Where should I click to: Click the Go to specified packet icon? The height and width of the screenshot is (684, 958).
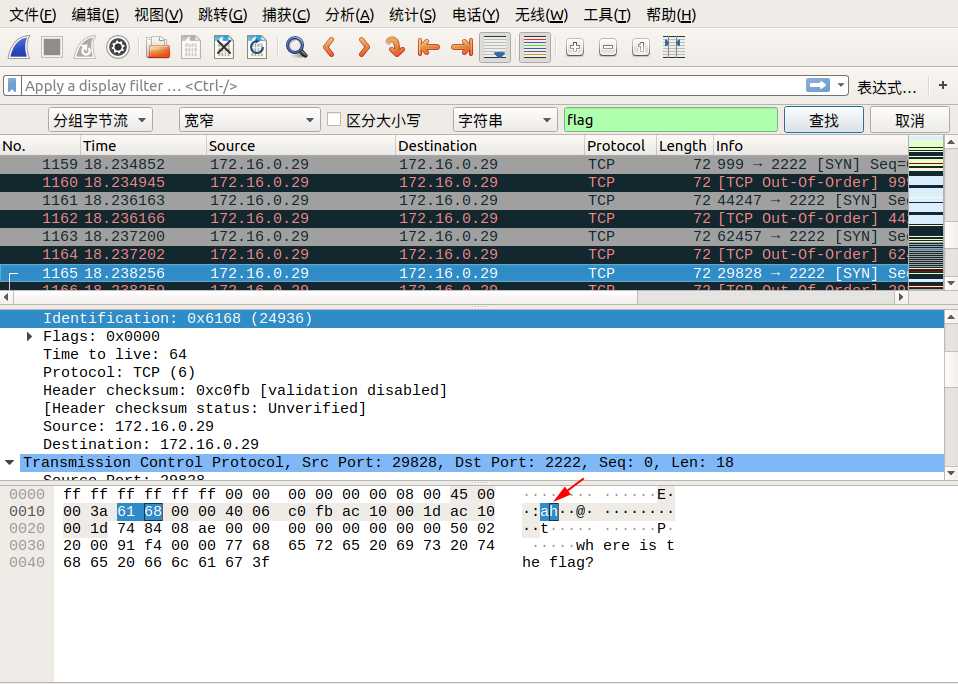coord(395,47)
